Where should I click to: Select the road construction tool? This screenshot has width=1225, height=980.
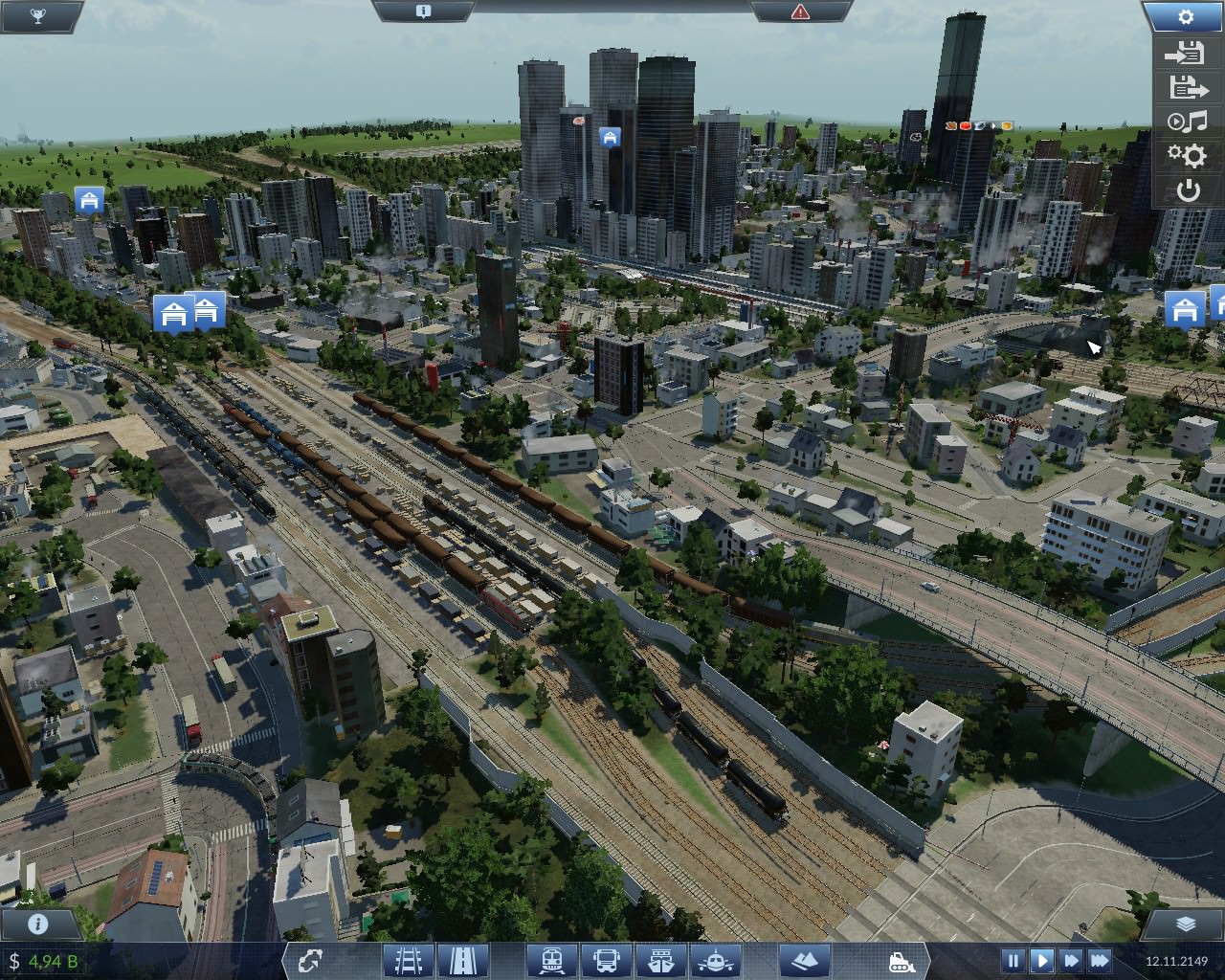pos(463,960)
